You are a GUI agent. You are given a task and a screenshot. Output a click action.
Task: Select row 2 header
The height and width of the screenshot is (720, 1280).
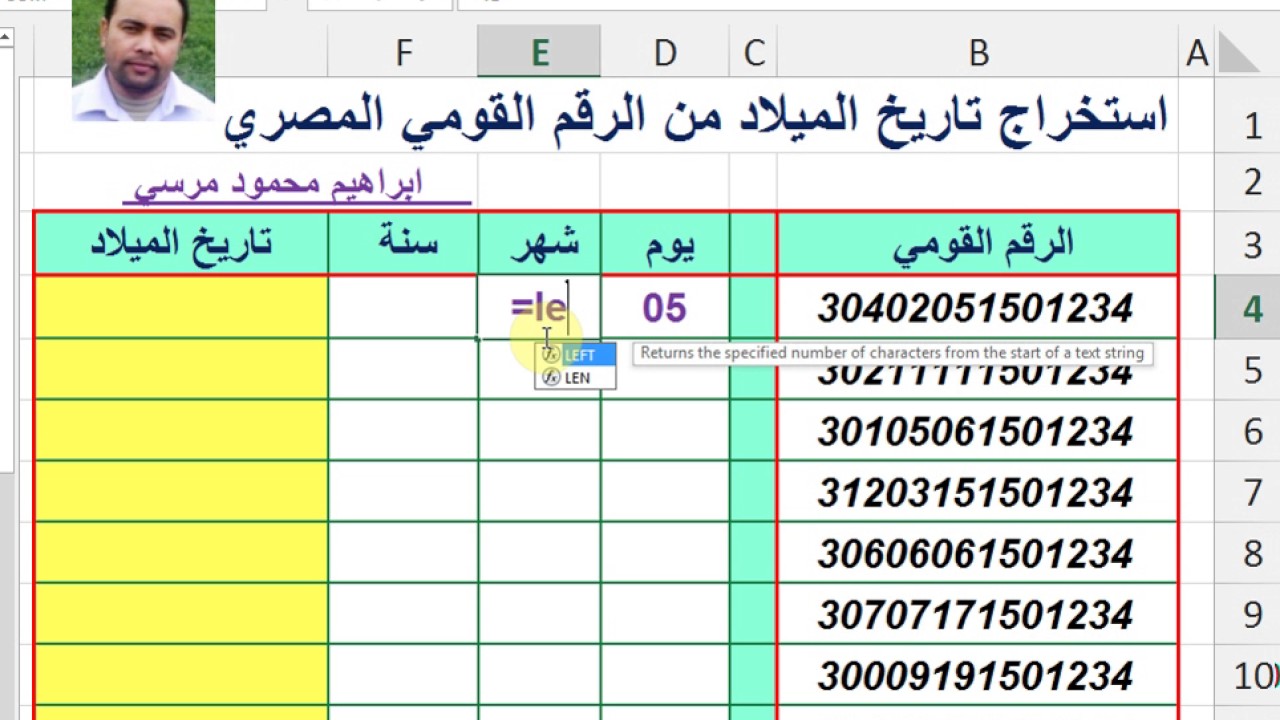(x=1252, y=182)
